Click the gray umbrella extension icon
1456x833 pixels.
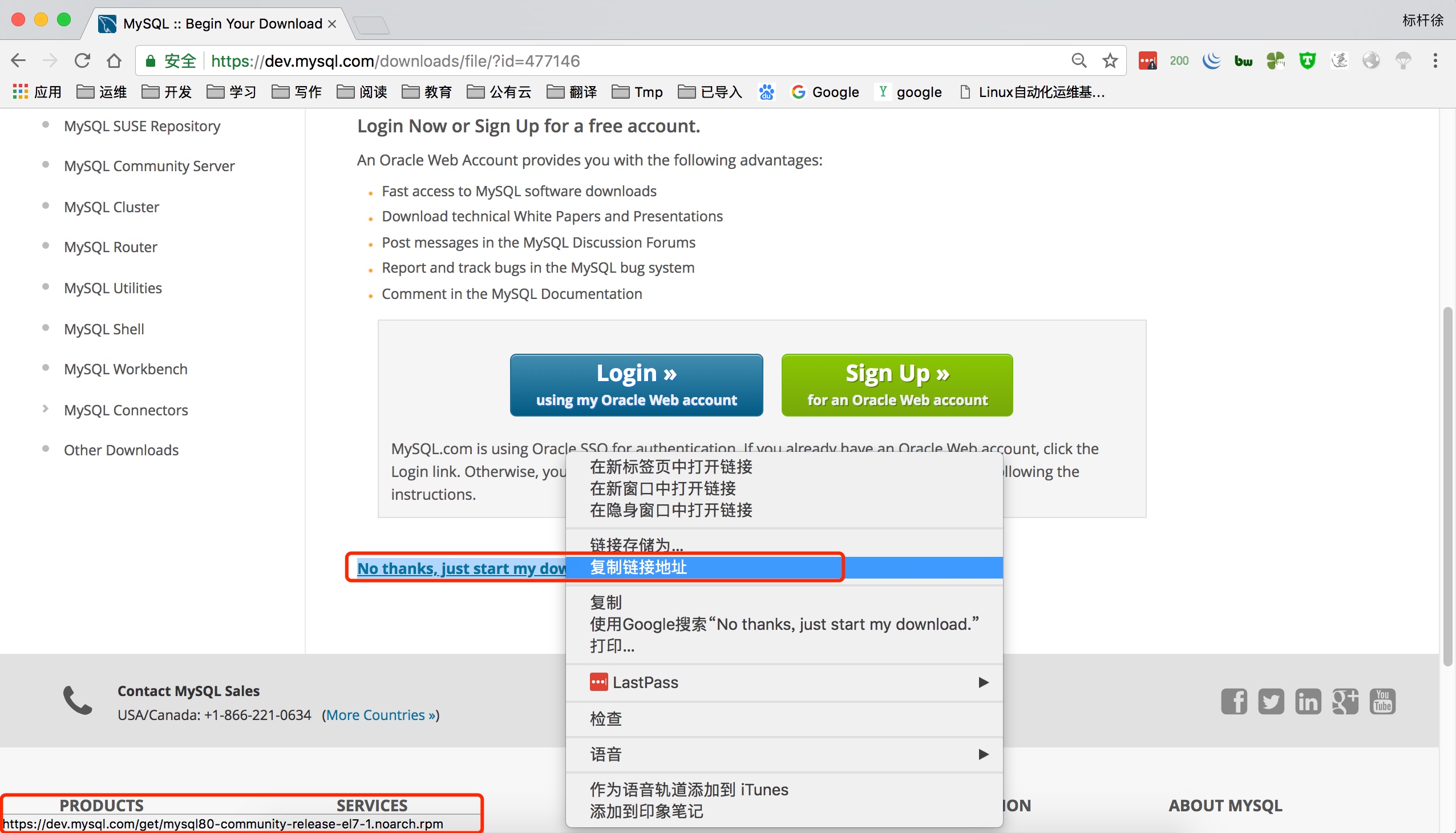pos(1403,60)
